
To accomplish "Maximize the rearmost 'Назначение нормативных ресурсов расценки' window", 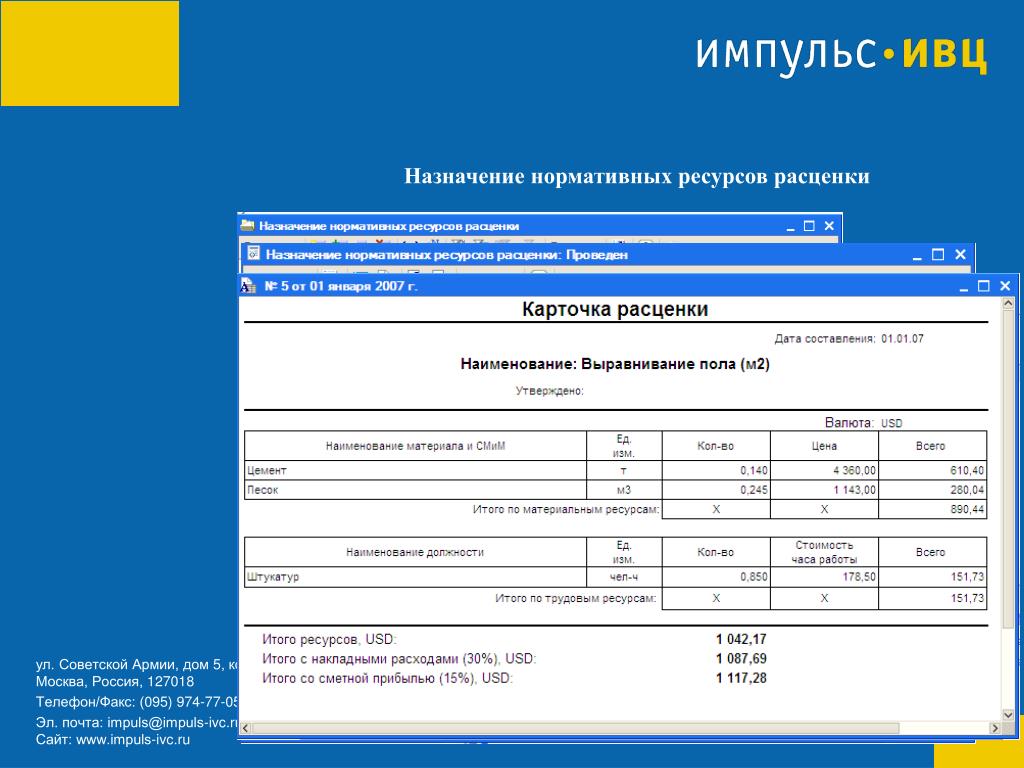I will tap(809, 226).
